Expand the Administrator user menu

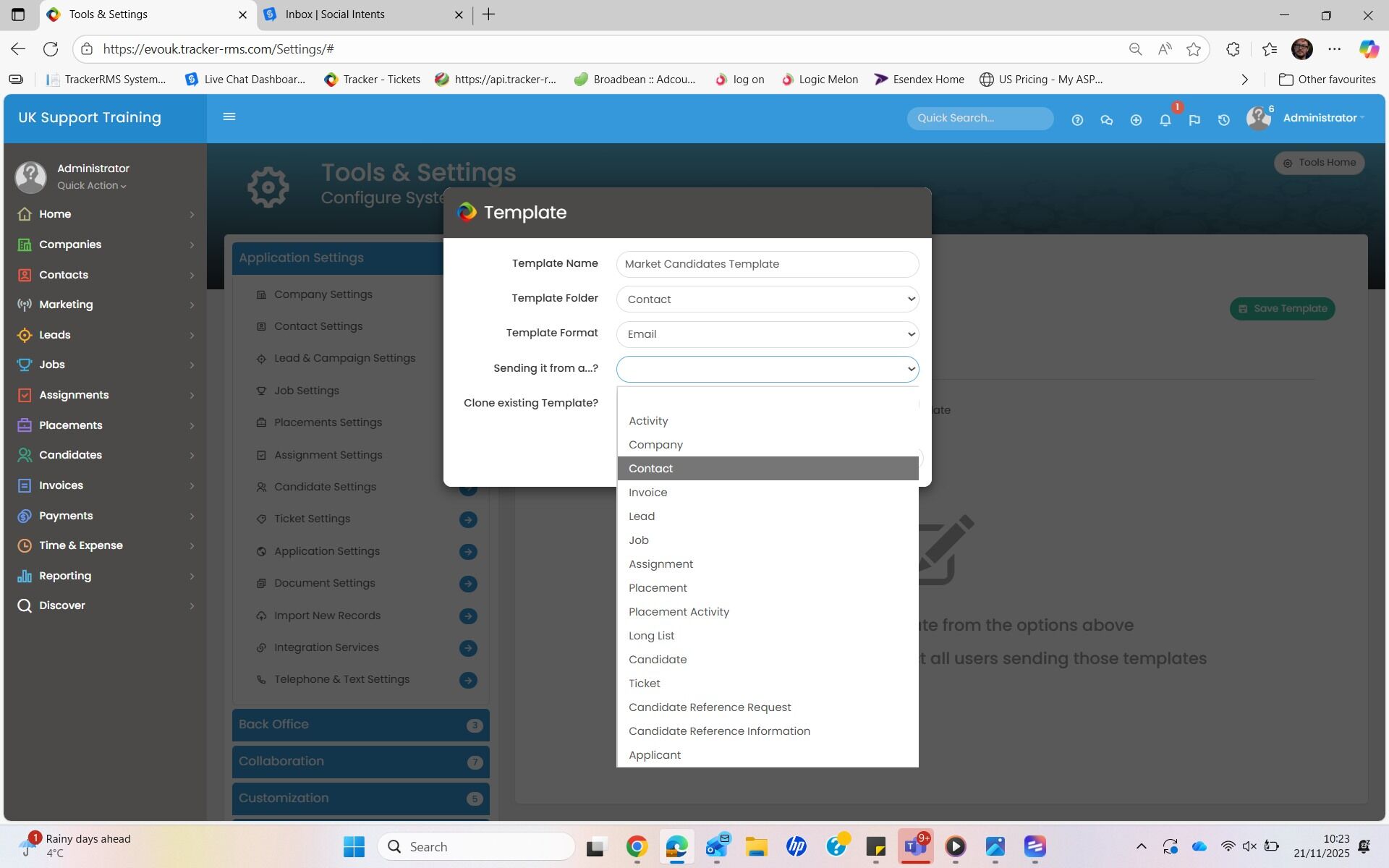pos(1322,118)
